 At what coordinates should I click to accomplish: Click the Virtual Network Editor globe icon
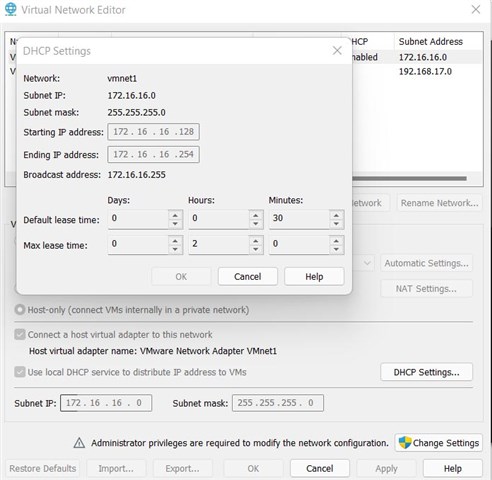pos(11,9)
